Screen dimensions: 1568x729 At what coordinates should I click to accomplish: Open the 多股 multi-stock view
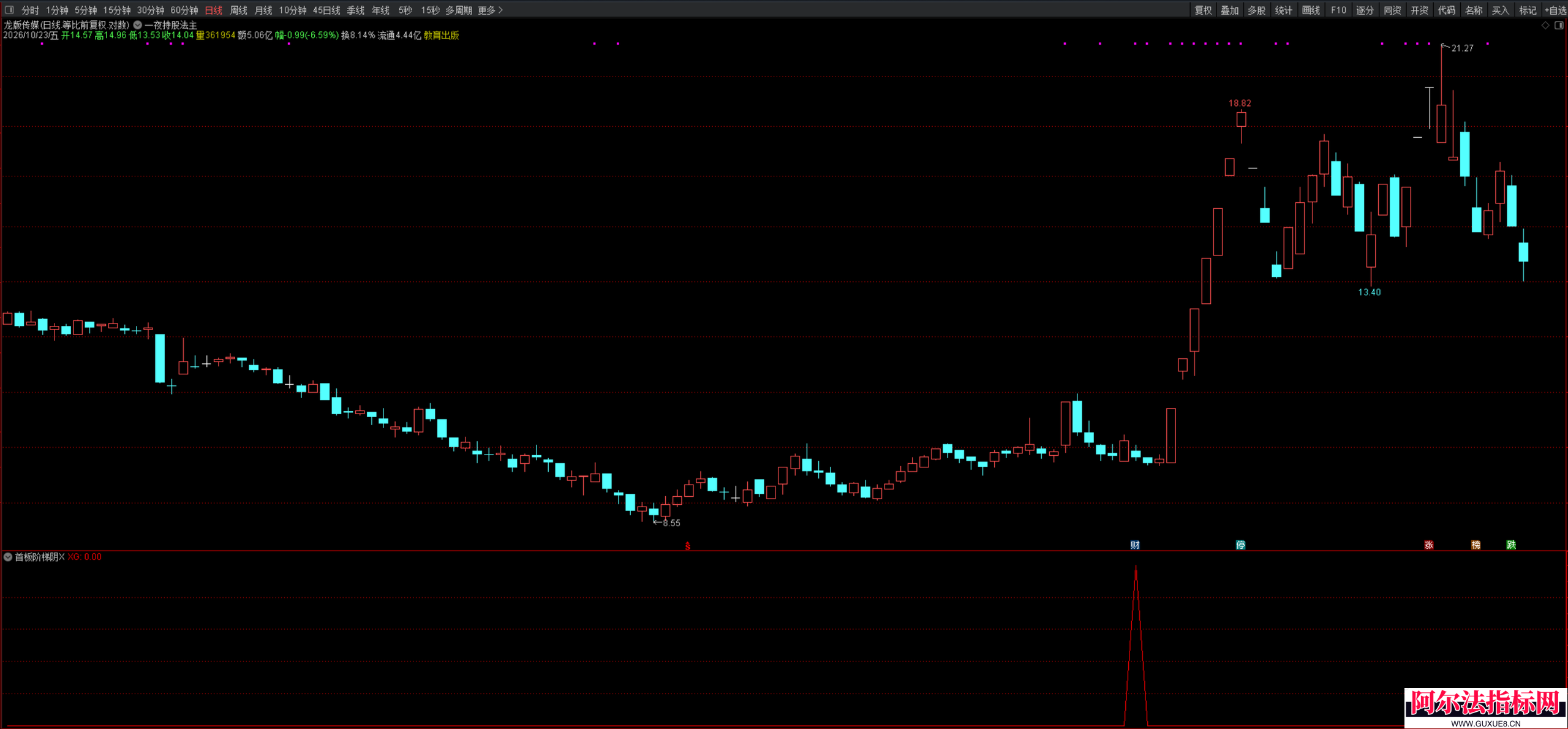(1257, 10)
